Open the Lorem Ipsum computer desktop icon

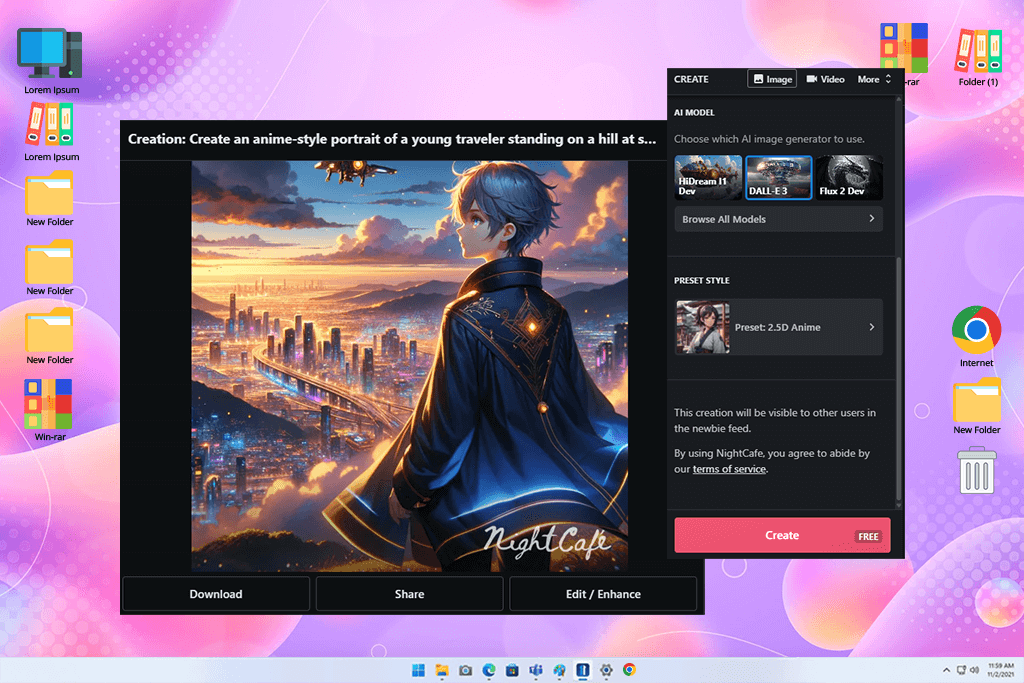51,61
